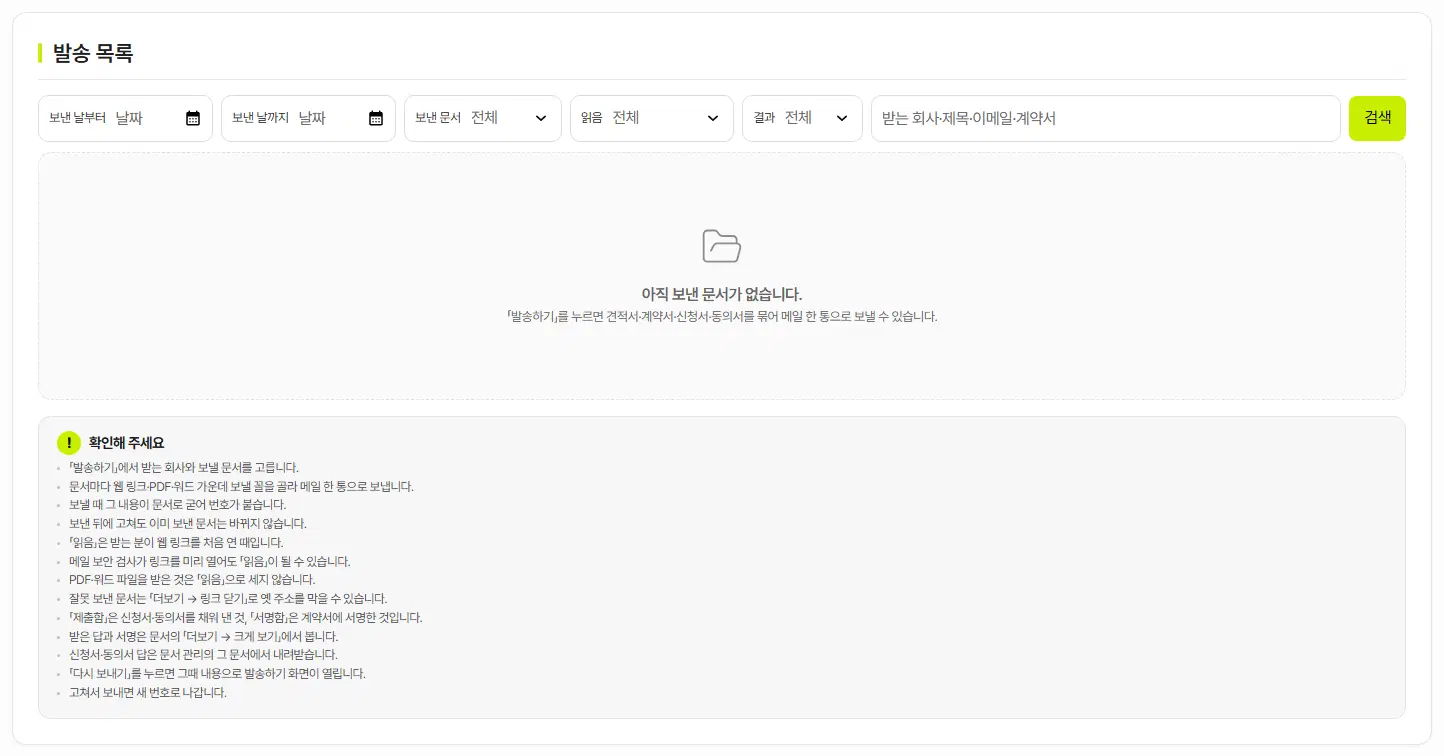Focus the 받는 회사·제목·이메일·계약서 search field
This screenshot has width=1444, height=756.
coord(1106,118)
